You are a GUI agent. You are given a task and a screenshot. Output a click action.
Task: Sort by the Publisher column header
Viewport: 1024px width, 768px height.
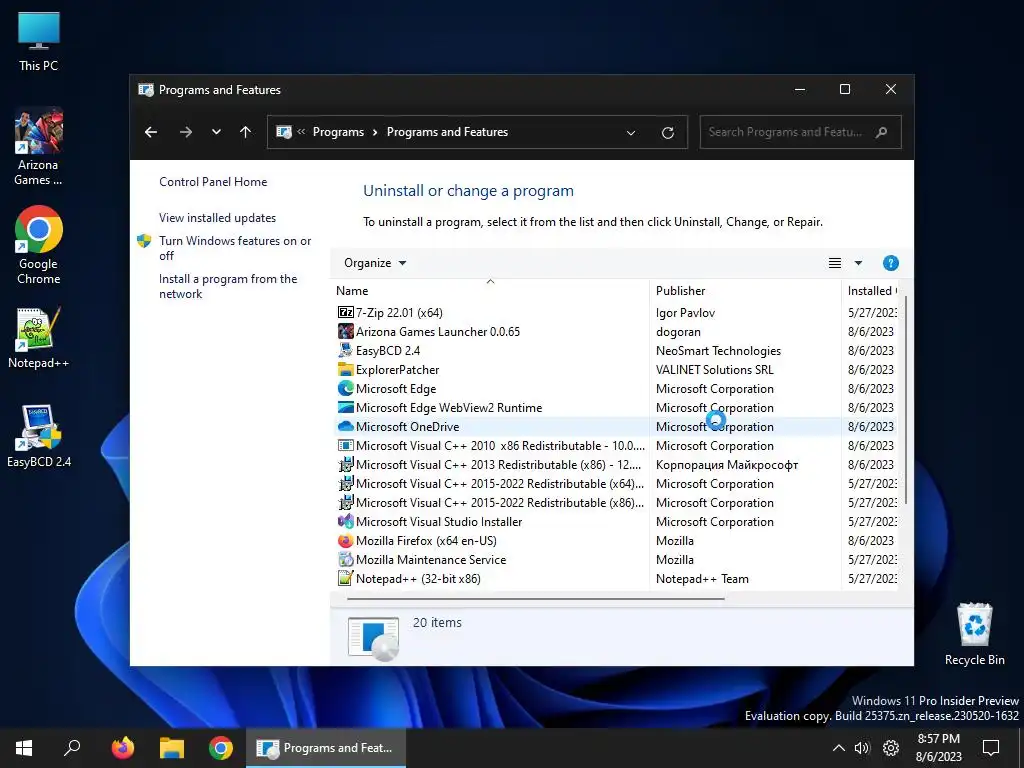click(x=745, y=291)
